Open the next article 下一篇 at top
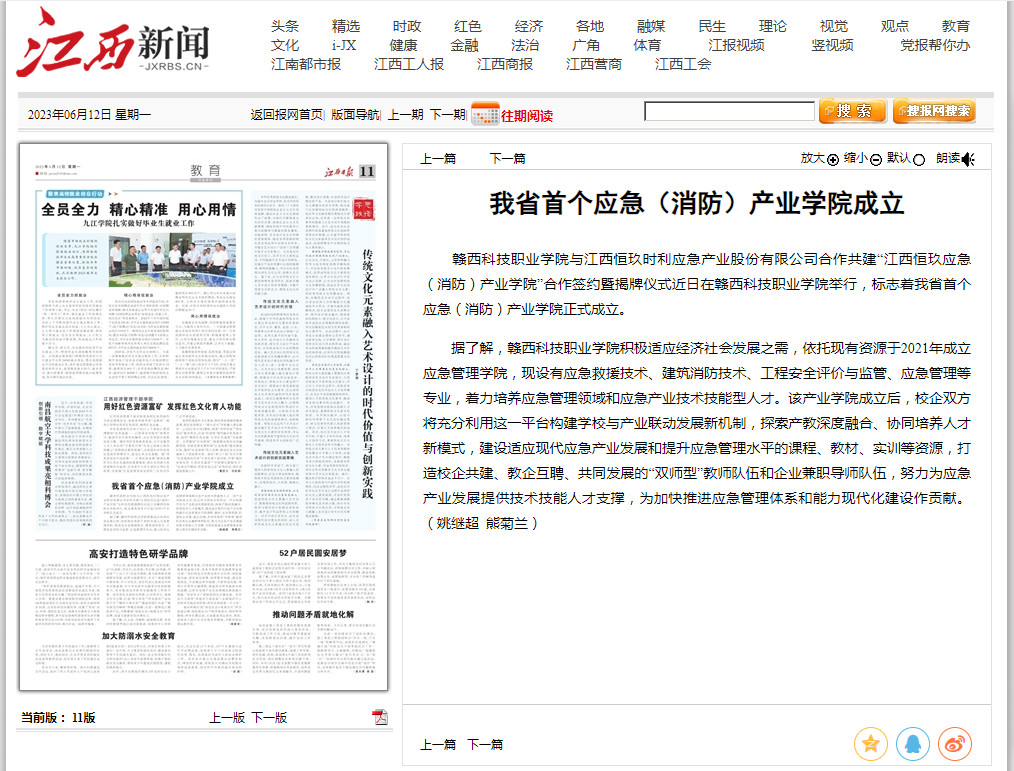 (507, 158)
